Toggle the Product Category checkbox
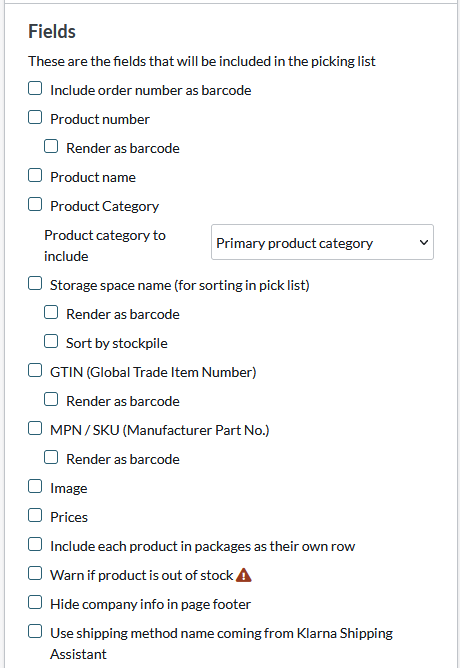Screen dimensions: 460x668 pos(35,204)
